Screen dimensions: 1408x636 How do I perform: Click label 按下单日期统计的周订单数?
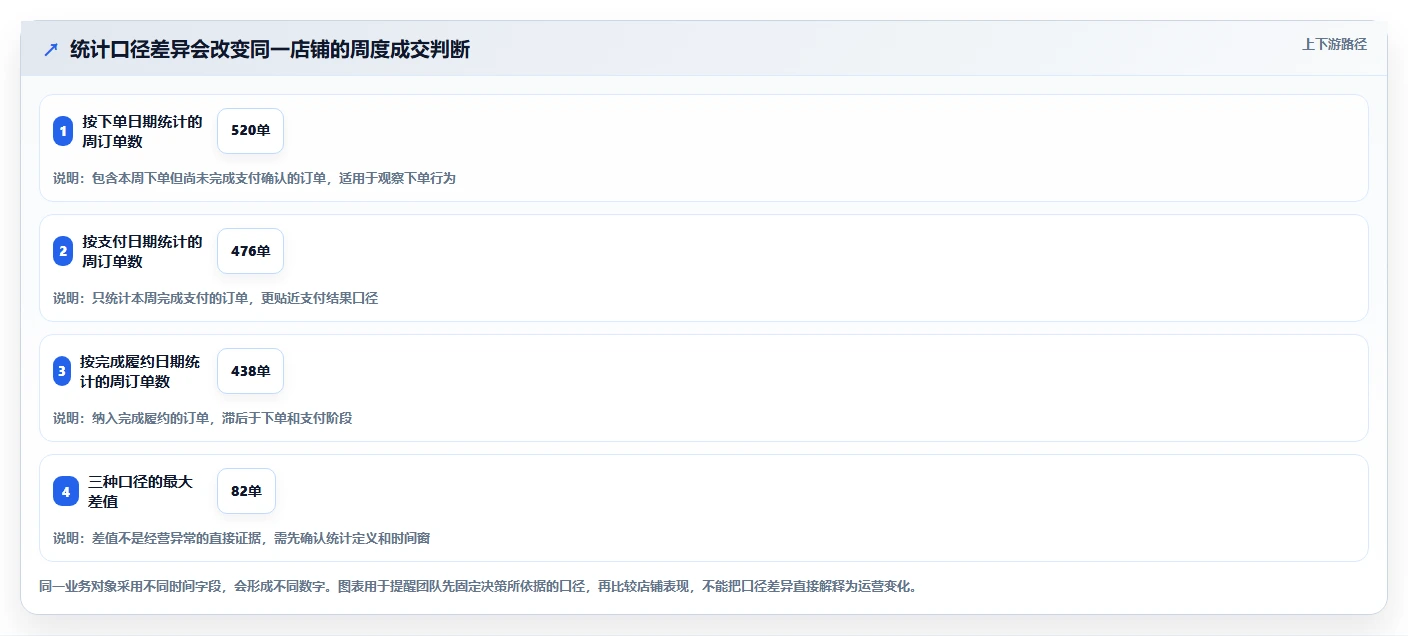[x=142, y=131]
